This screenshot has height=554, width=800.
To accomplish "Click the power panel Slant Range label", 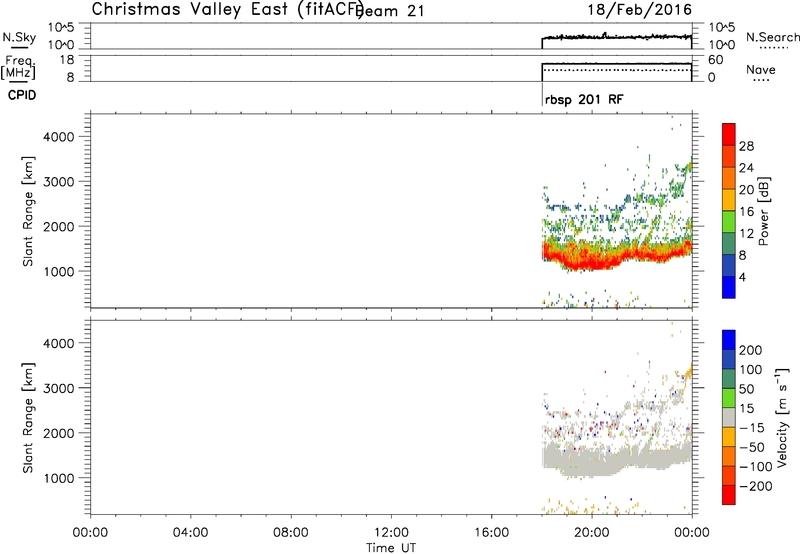I will pos(28,211).
